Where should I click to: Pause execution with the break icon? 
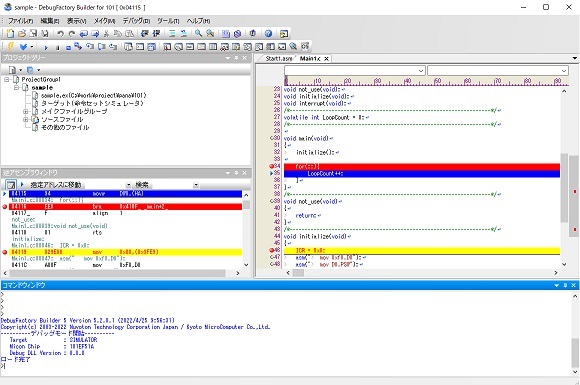pyautogui.click(x=57, y=47)
